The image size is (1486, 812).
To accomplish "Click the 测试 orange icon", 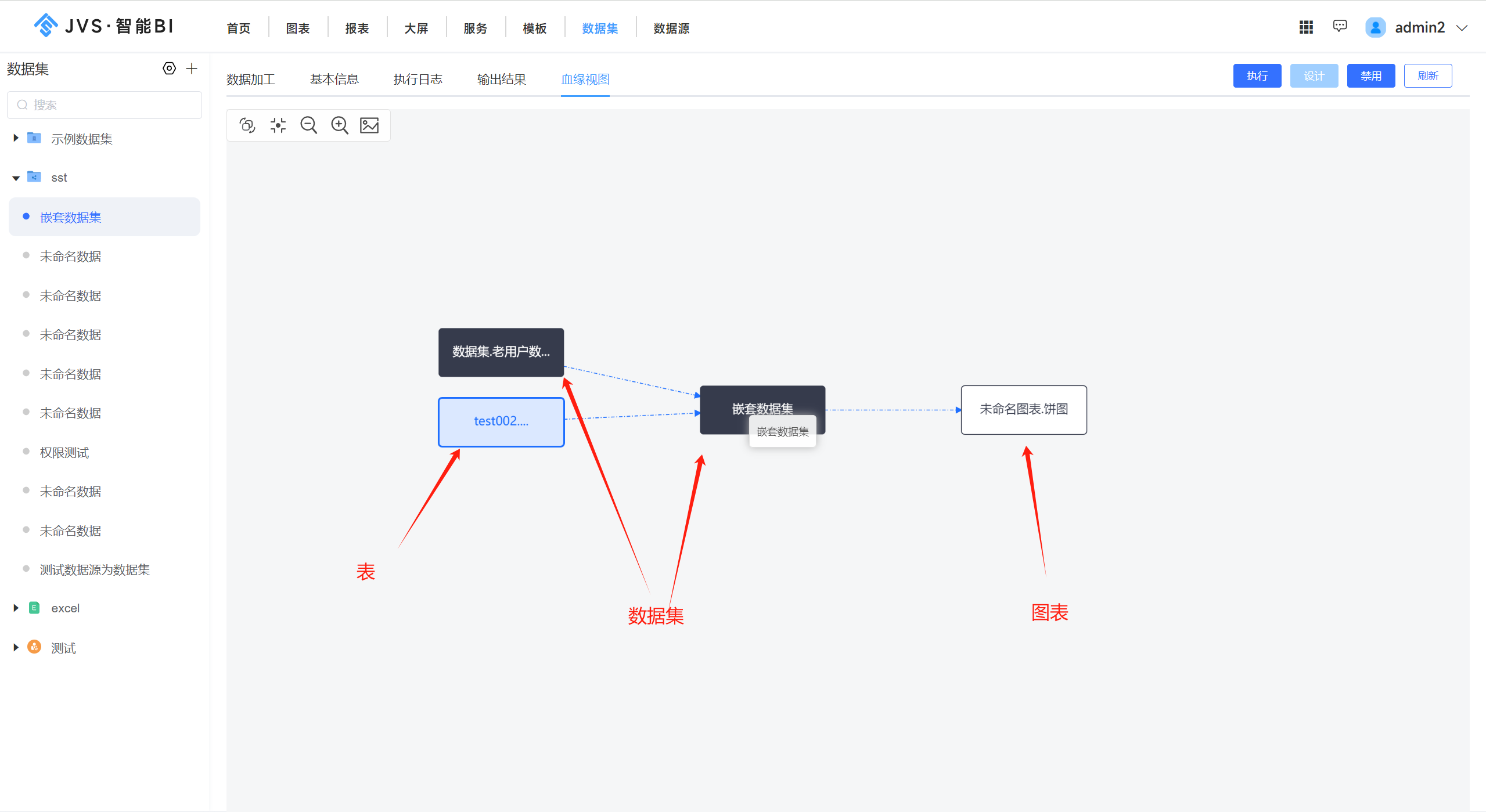I will (x=34, y=647).
